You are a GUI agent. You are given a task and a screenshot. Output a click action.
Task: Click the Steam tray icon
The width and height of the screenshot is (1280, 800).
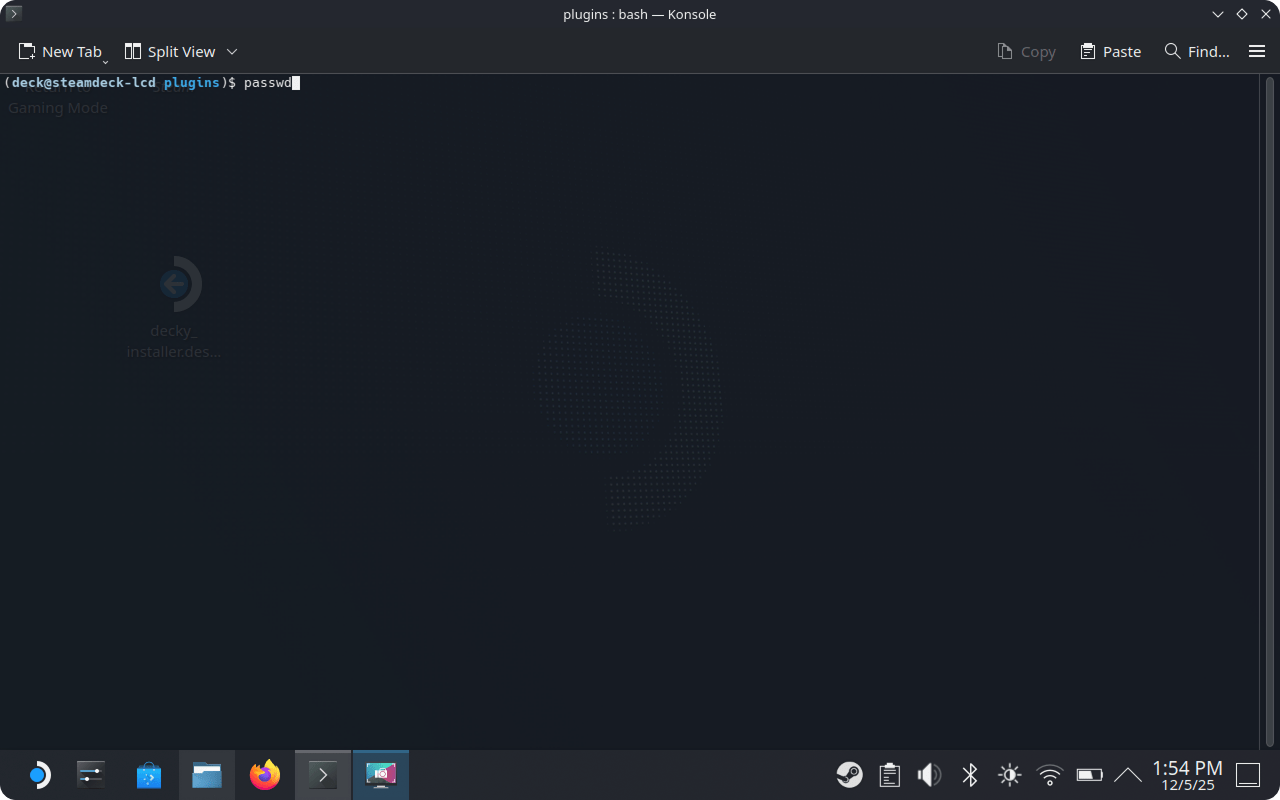pos(849,775)
